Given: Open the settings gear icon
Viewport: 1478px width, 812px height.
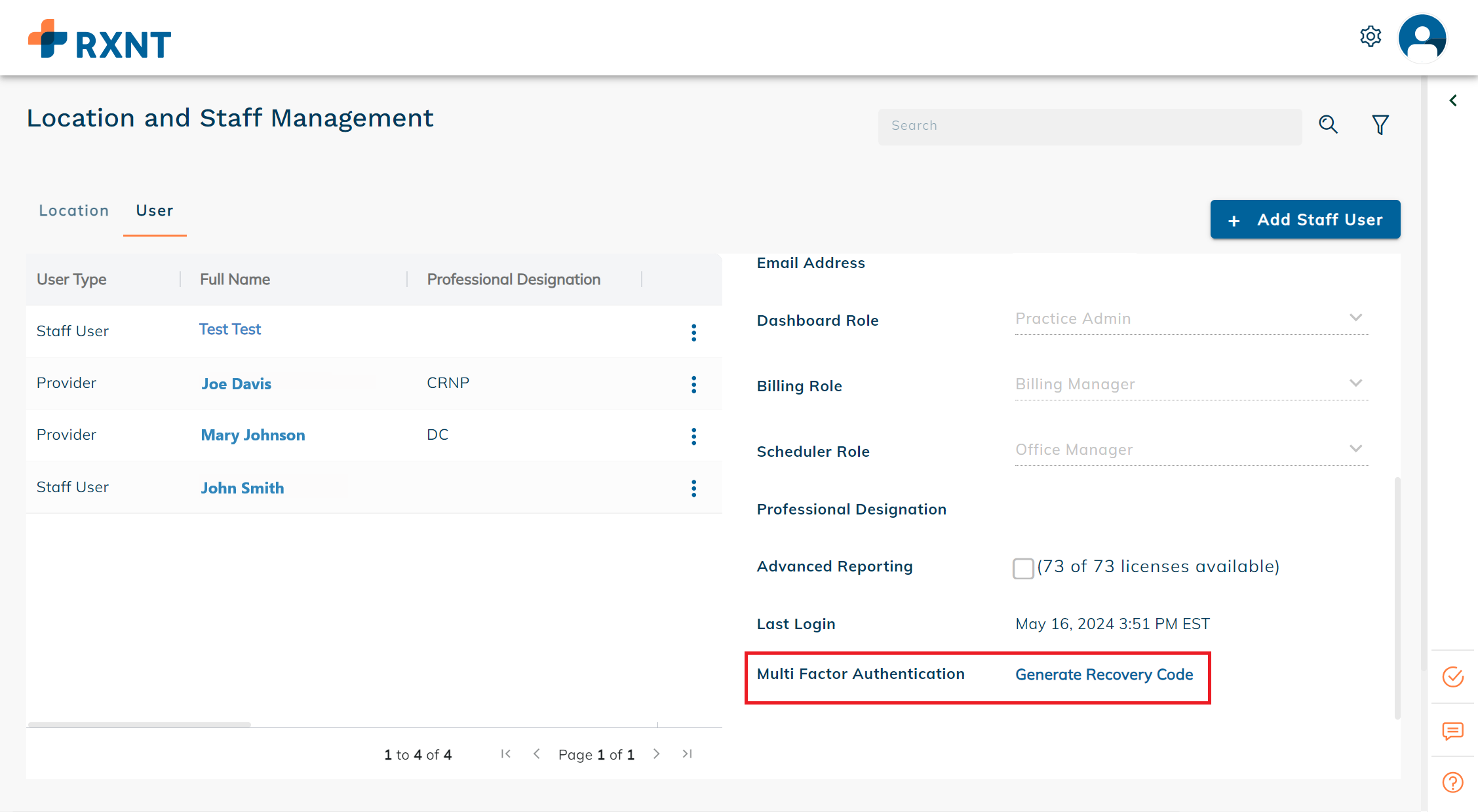Looking at the screenshot, I should coord(1370,37).
